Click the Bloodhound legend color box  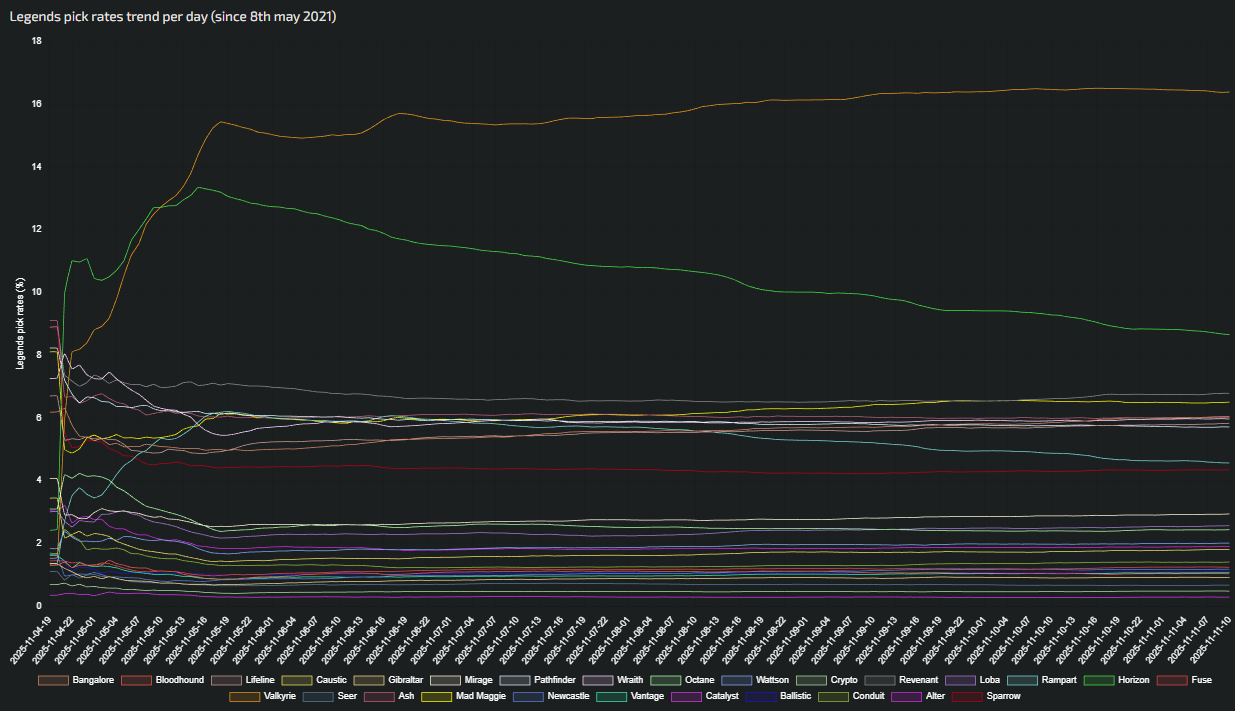(x=137, y=680)
